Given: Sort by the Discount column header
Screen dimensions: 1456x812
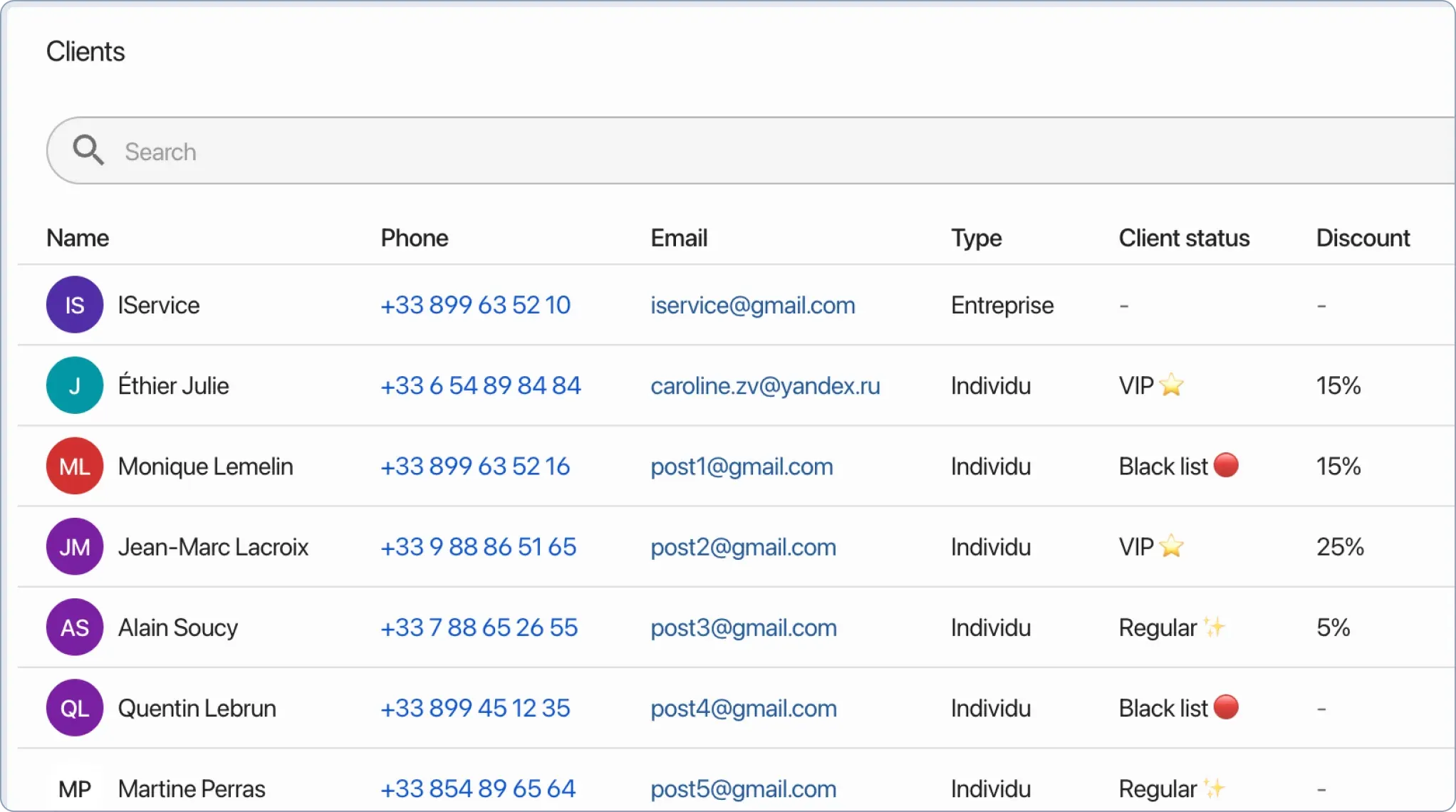Looking at the screenshot, I should click(x=1362, y=237).
